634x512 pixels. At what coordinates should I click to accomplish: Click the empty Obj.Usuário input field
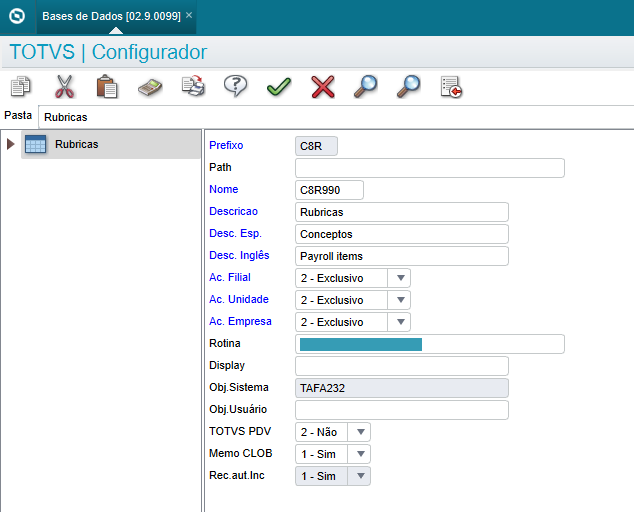402,410
